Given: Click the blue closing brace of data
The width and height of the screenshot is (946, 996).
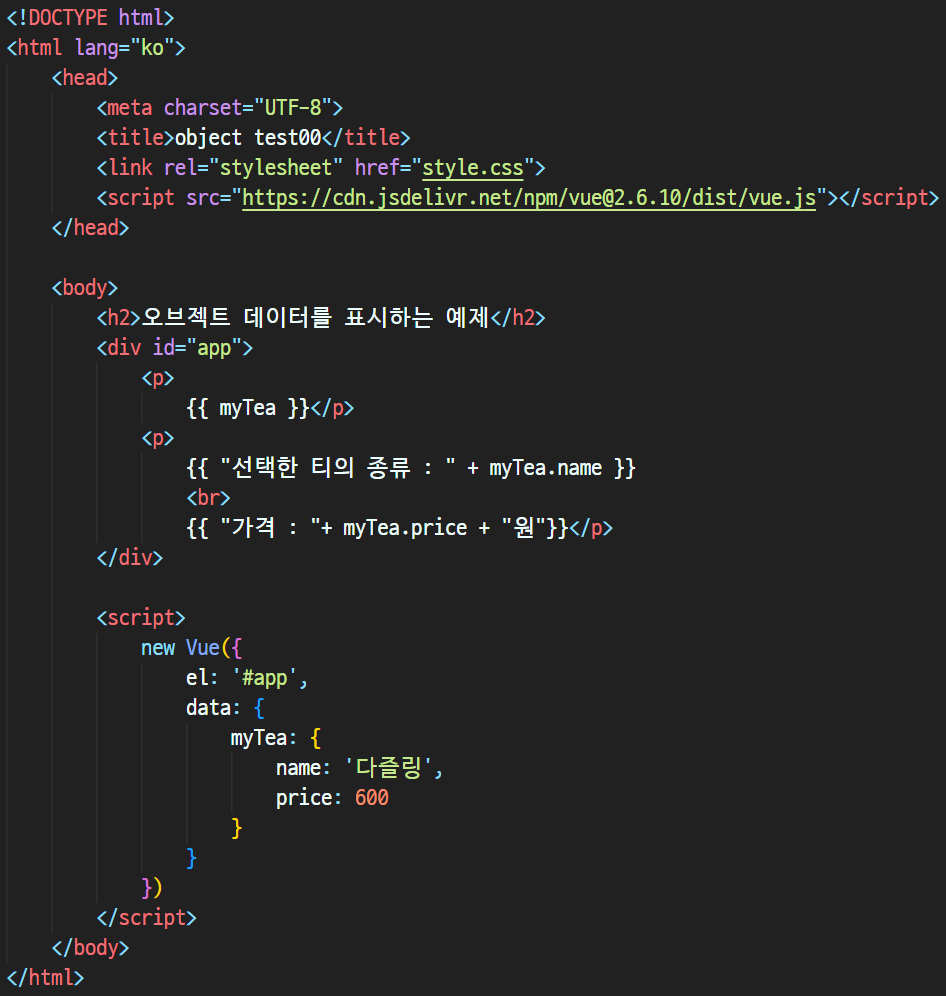Looking at the screenshot, I should [191, 858].
